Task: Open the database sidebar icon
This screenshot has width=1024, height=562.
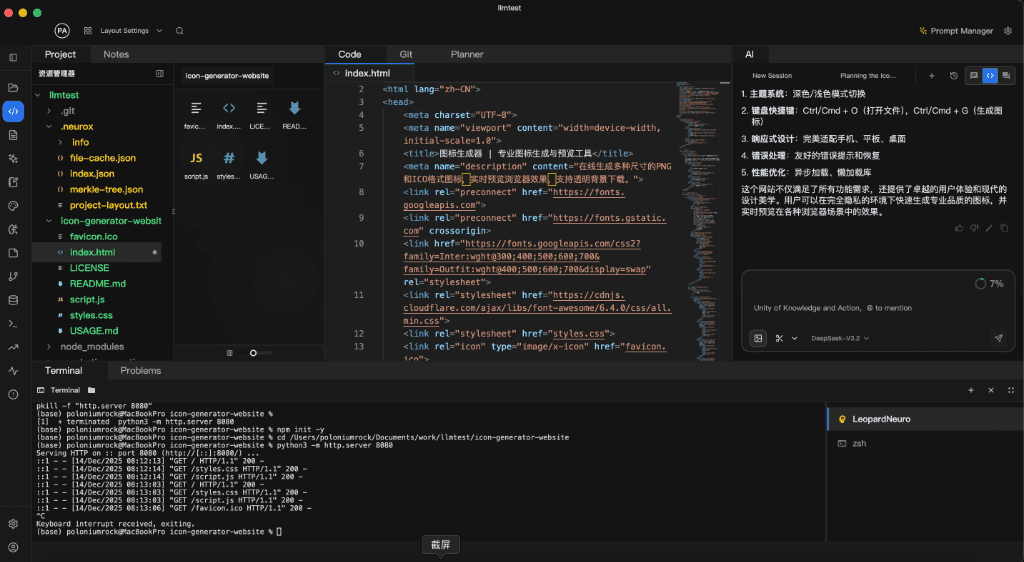Action: [x=13, y=300]
